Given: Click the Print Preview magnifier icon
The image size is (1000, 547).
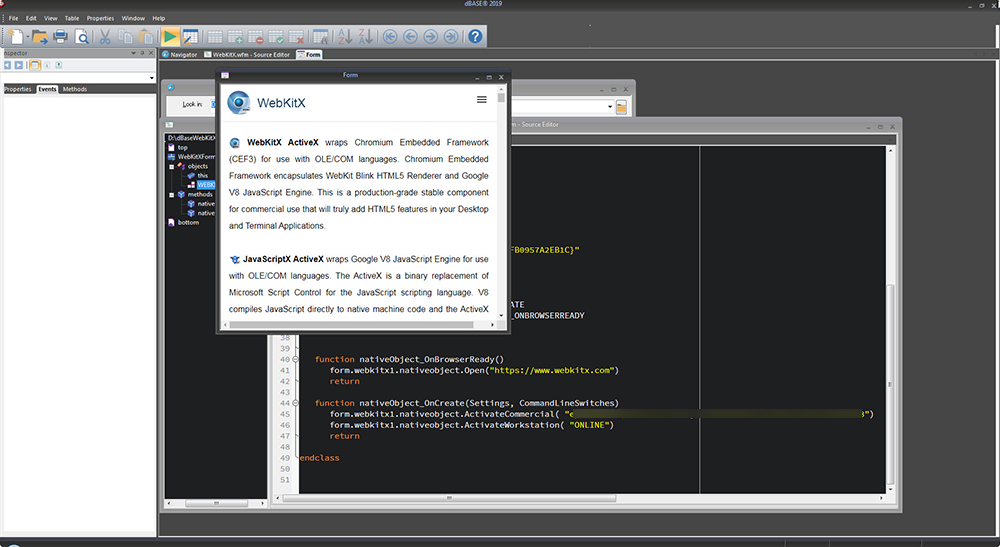Looking at the screenshot, I should [x=82, y=37].
